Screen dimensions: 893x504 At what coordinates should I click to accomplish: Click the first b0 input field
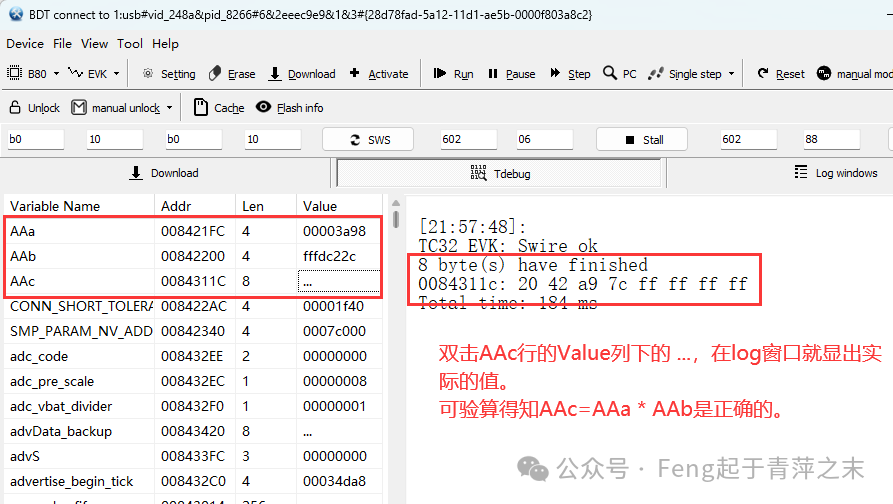(35, 140)
